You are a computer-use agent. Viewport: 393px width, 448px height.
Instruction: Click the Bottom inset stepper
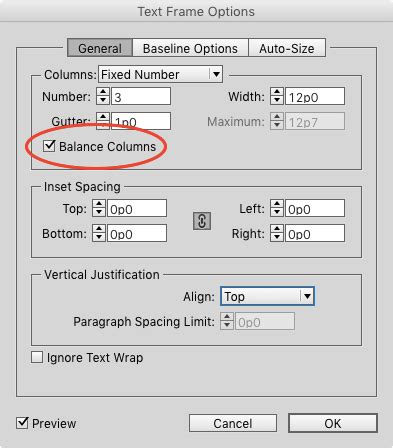(x=99, y=233)
